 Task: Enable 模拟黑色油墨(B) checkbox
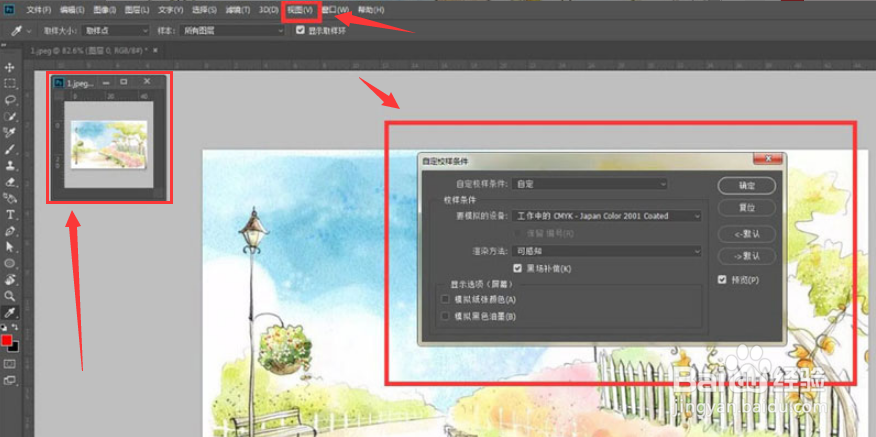(445, 316)
